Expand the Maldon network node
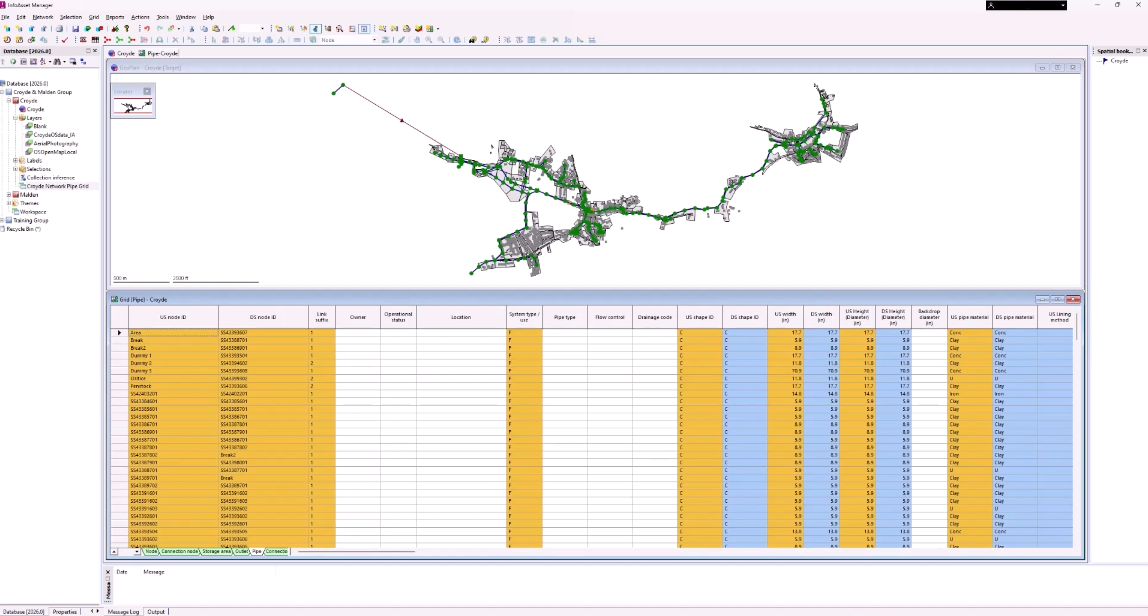This screenshot has height=616, width=1148. [10, 195]
